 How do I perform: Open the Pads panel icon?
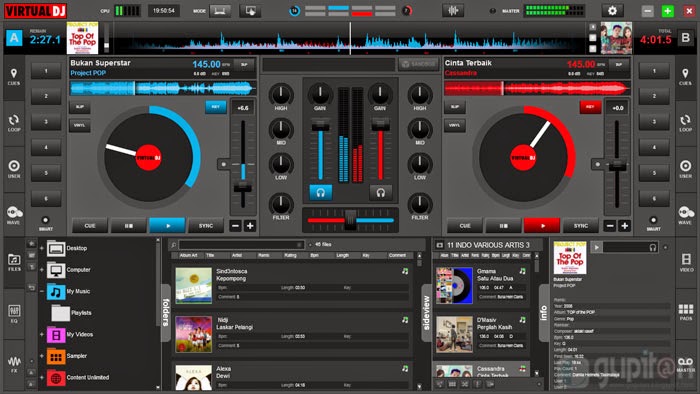tap(686, 312)
